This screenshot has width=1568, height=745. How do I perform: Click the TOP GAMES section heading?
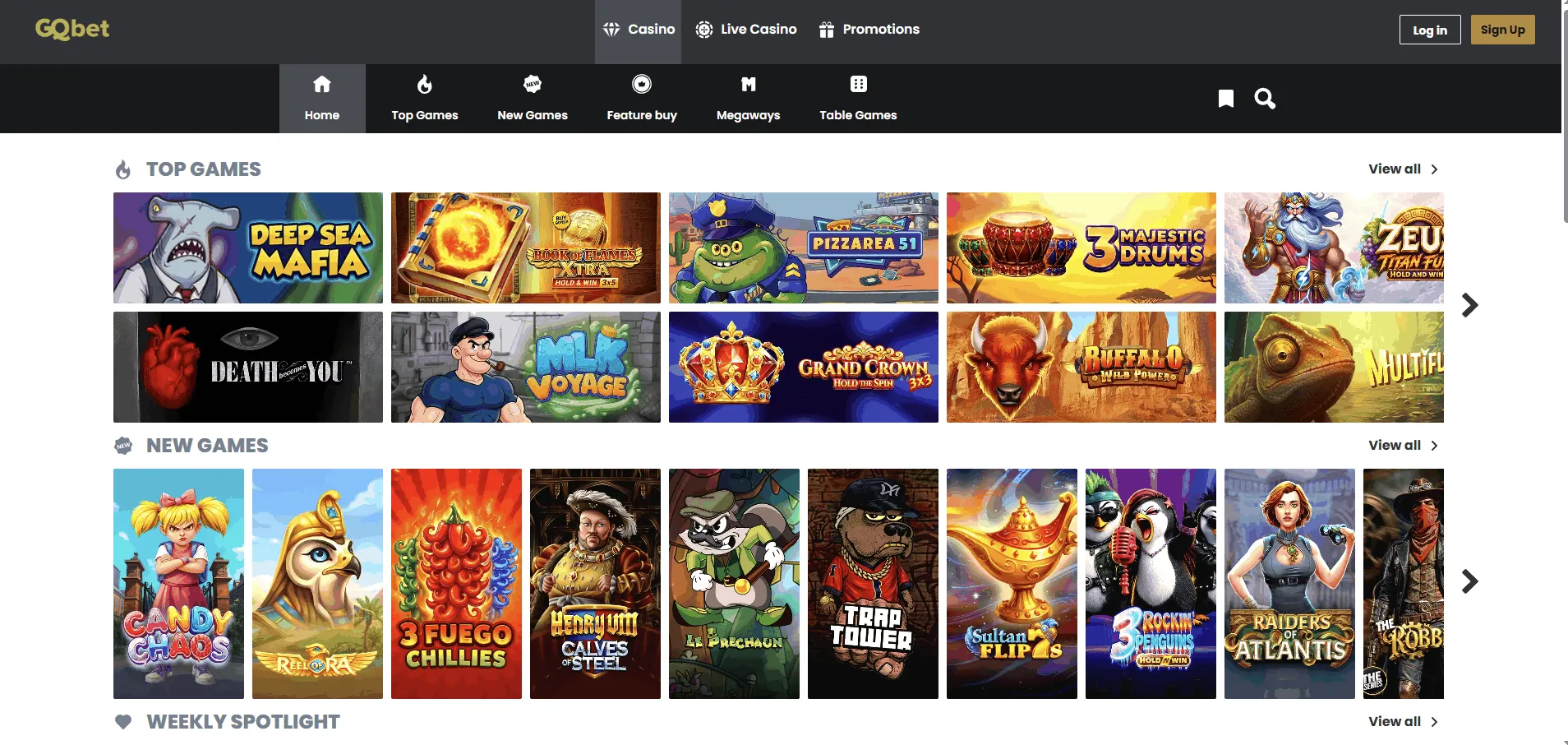[x=203, y=169]
